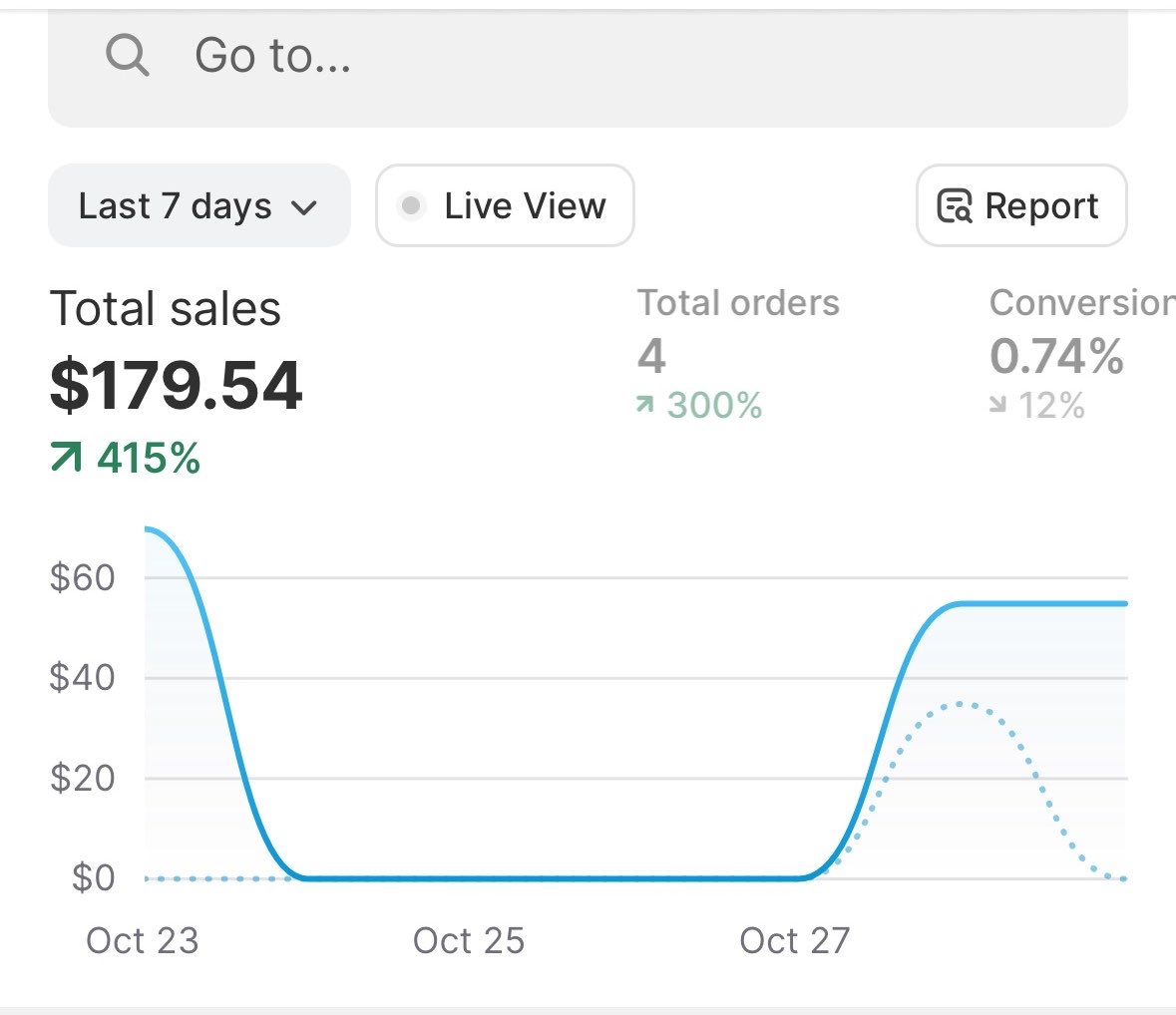
Task: Click the search magnifier icon
Action: point(128,56)
